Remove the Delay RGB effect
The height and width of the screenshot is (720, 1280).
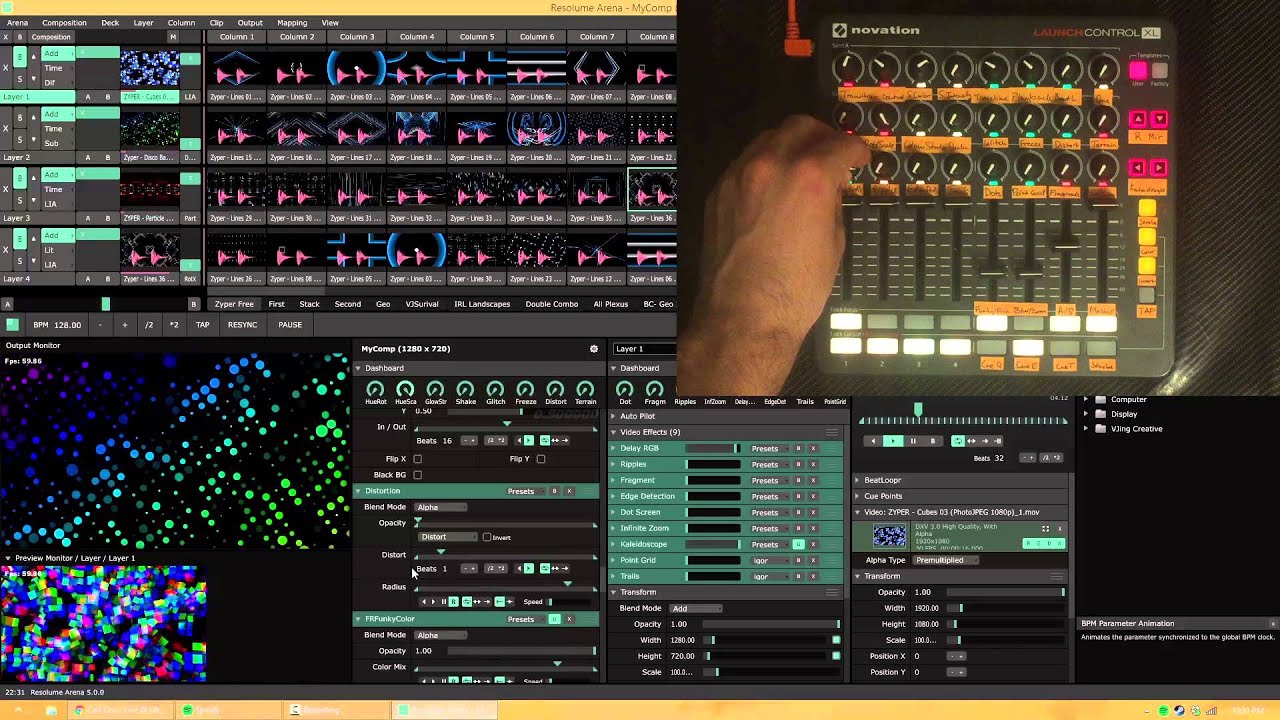(813, 448)
